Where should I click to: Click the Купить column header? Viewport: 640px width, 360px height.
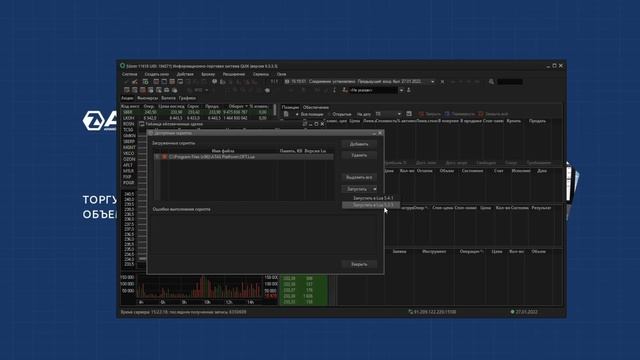coord(513,121)
